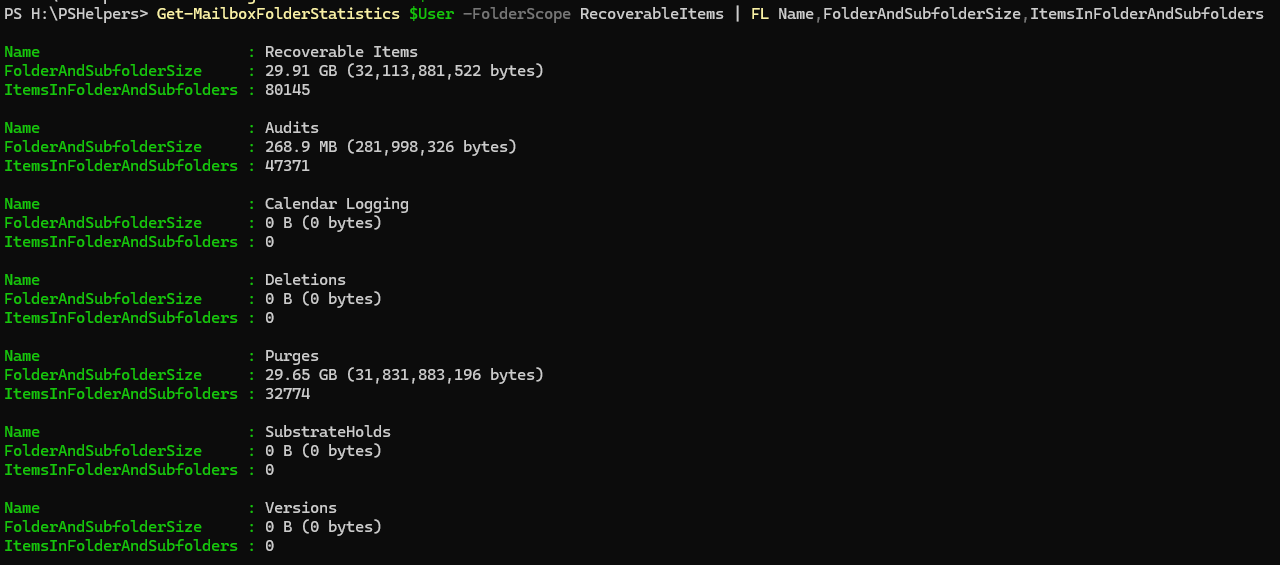Click ItemsInFolderAndSubfolders at the end of the command

[1147, 14]
